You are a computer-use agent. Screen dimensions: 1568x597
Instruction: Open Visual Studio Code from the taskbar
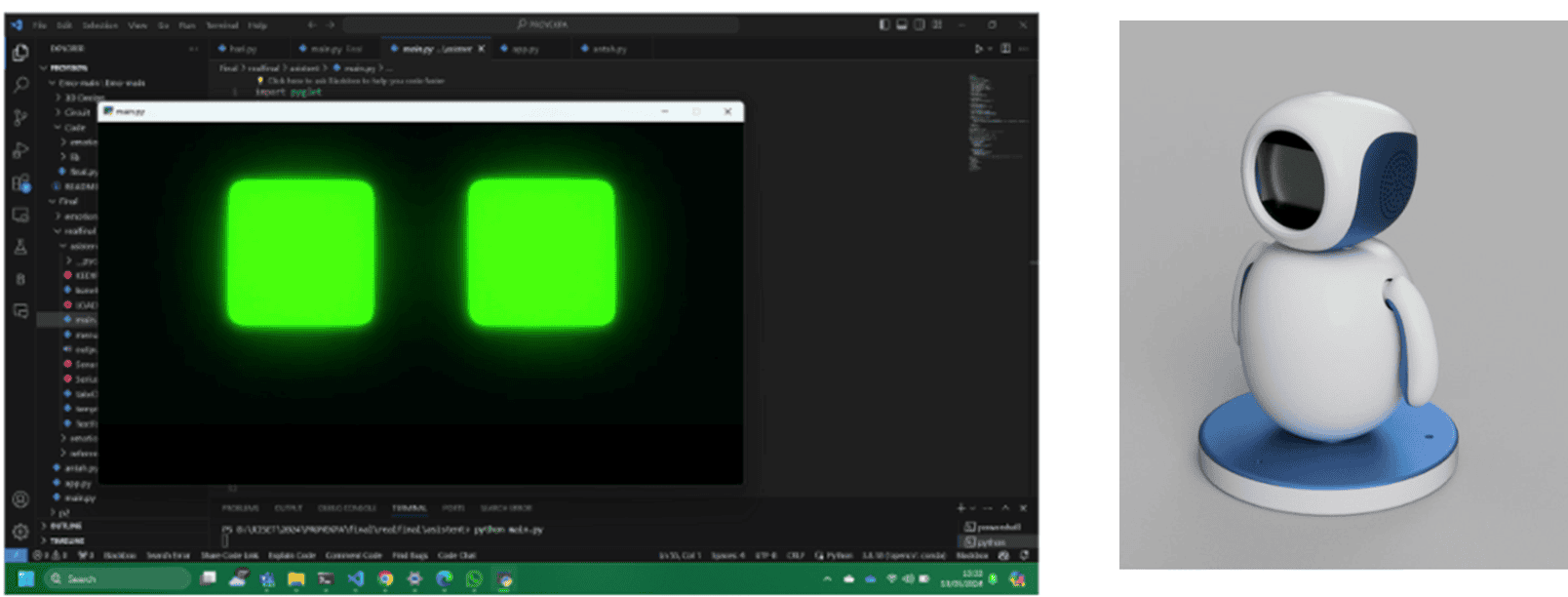356,578
